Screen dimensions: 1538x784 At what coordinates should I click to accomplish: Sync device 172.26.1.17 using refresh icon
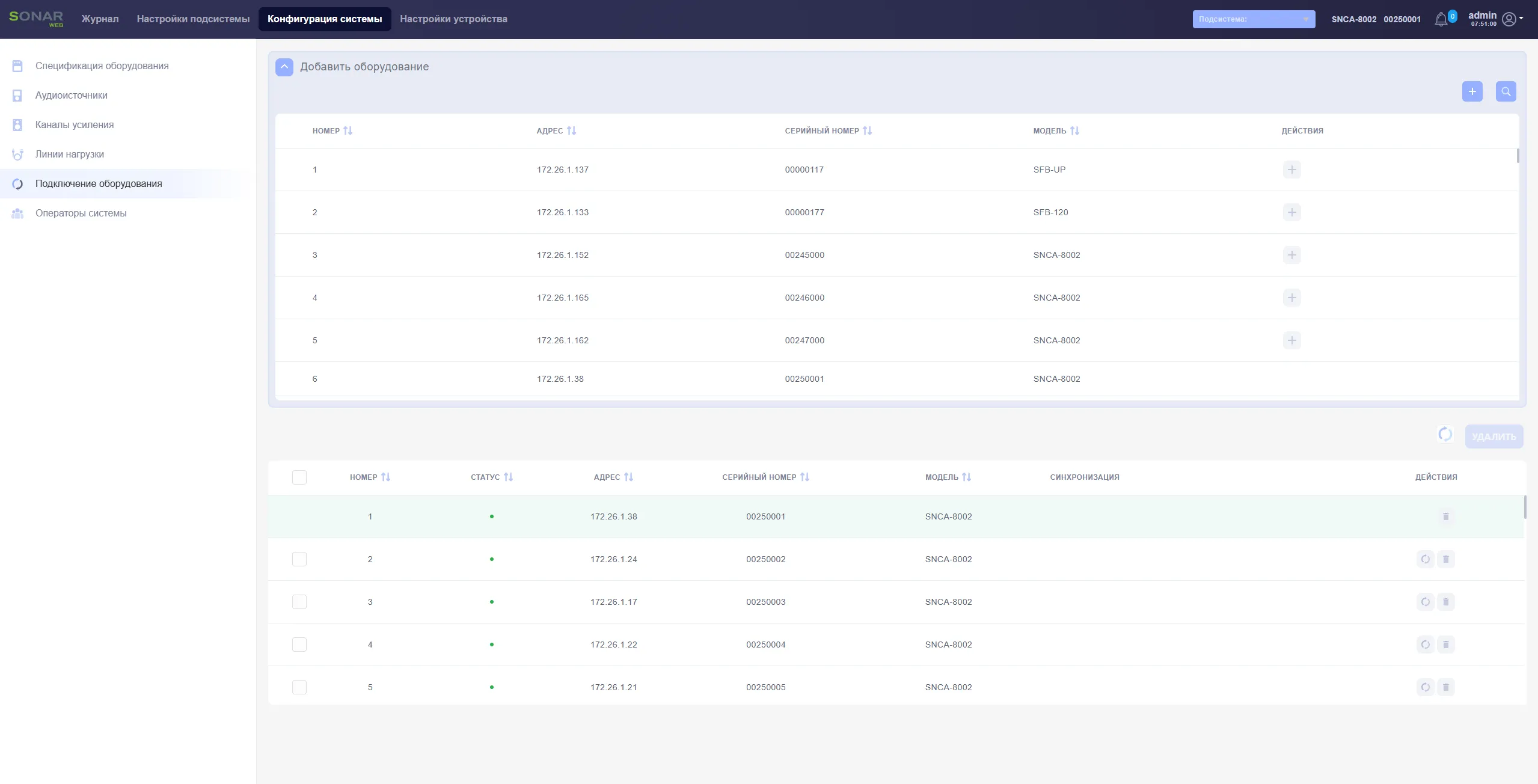(x=1425, y=602)
